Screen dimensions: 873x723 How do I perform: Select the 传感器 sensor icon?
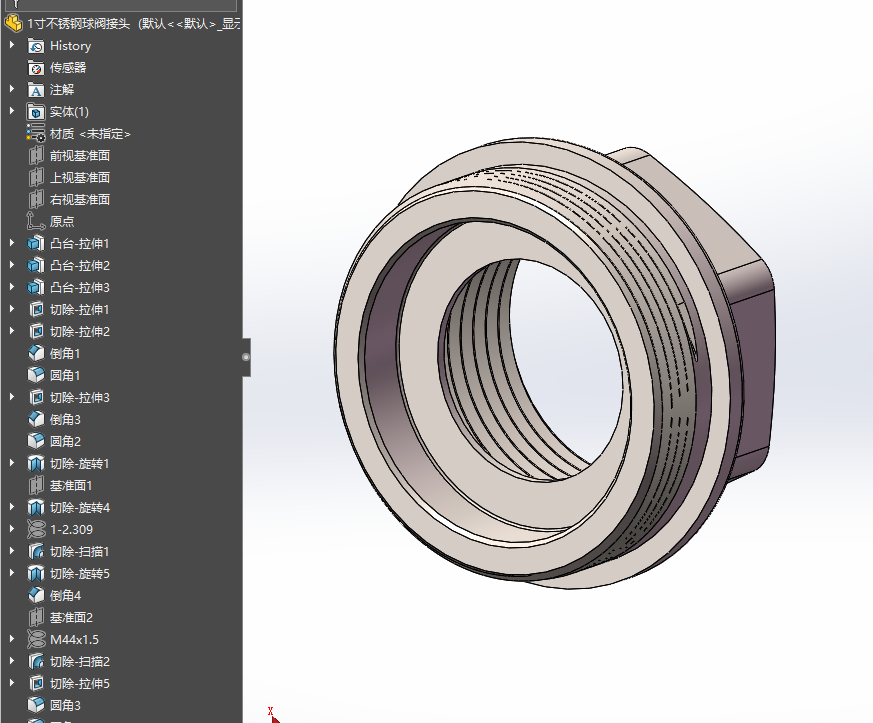click(36, 68)
